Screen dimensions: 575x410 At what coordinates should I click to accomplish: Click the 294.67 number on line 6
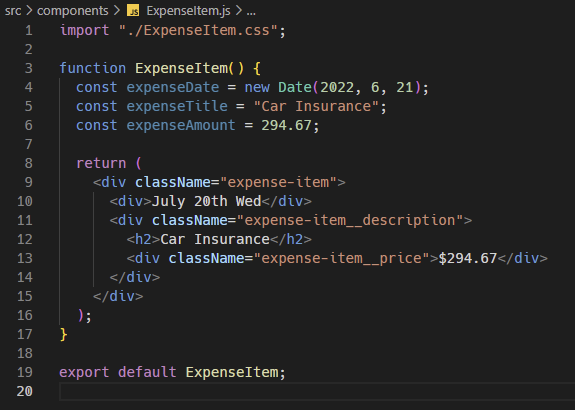[x=286, y=125]
